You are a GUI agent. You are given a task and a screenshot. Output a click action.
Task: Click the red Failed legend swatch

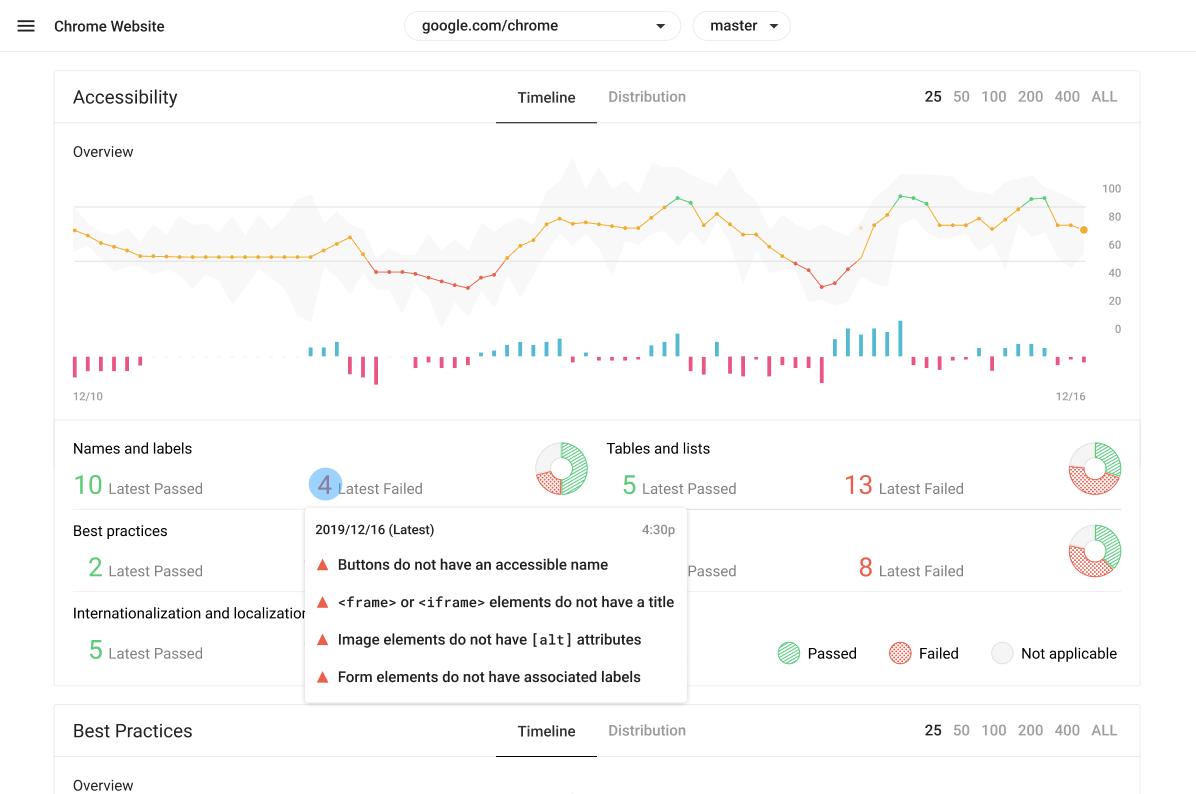pyautogui.click(x=900, y=653)
